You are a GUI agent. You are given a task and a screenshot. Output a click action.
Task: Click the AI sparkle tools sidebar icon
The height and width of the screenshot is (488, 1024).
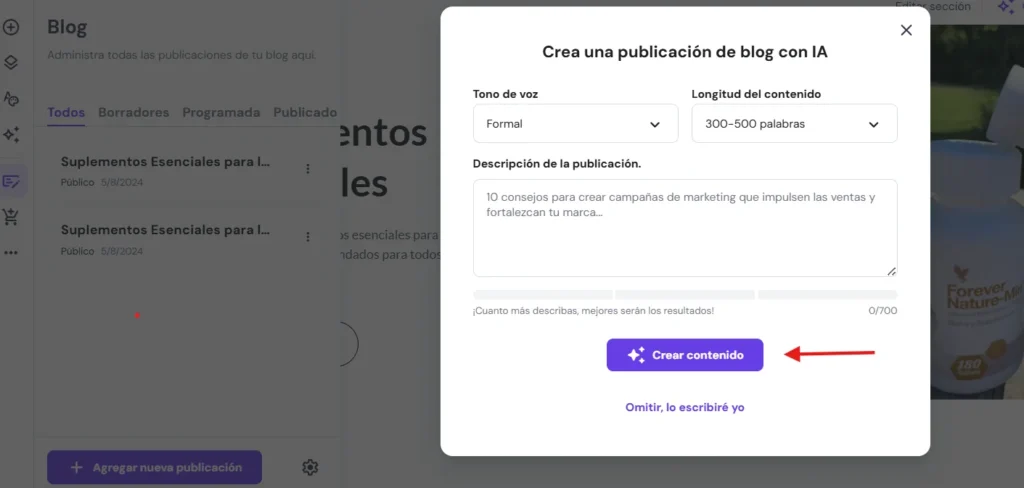point(11,134)
